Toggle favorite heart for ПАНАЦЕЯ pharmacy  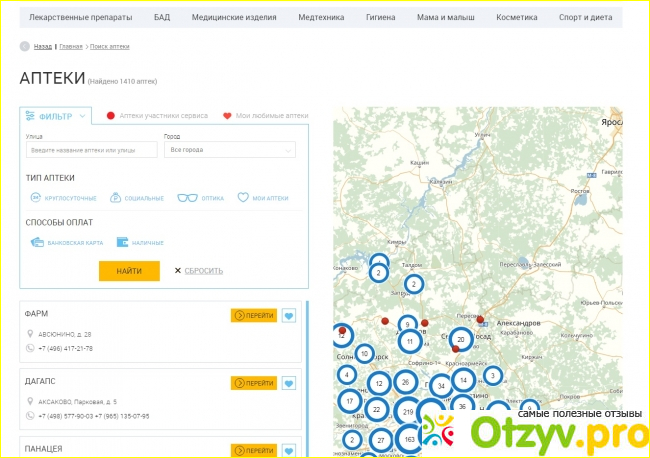[289, 450]
